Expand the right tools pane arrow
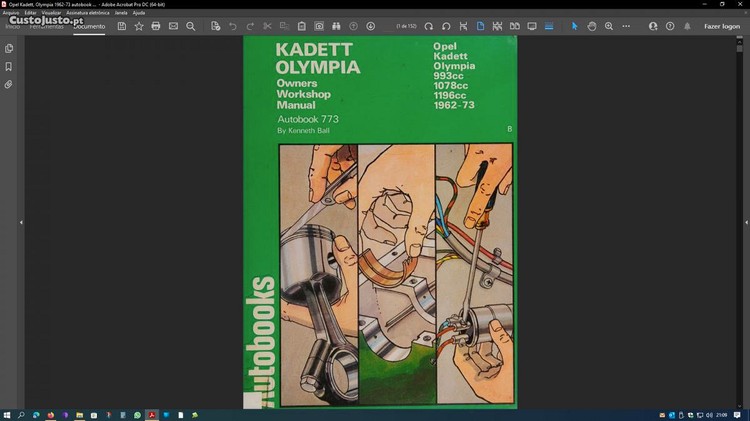The width and height of the screenshot is (750, 421). 729,222
